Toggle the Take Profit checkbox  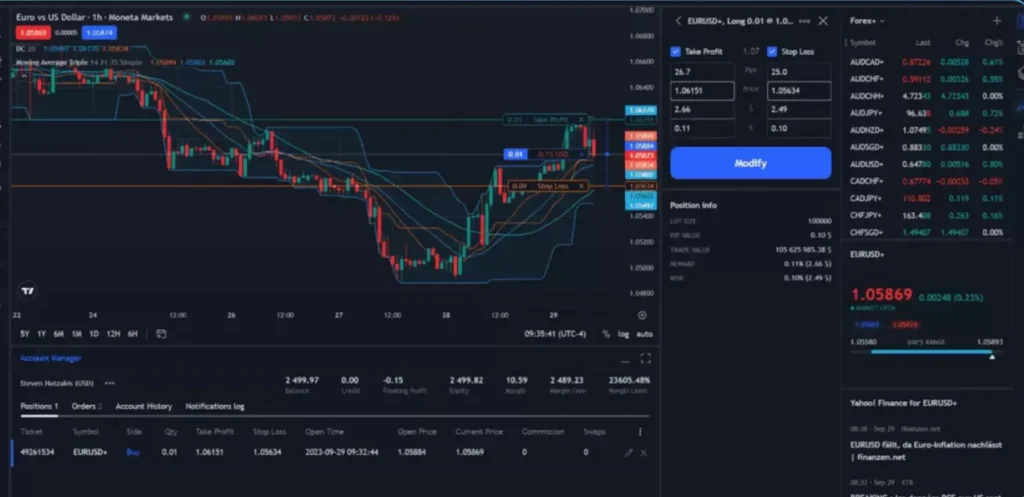(x=675, y=52)
